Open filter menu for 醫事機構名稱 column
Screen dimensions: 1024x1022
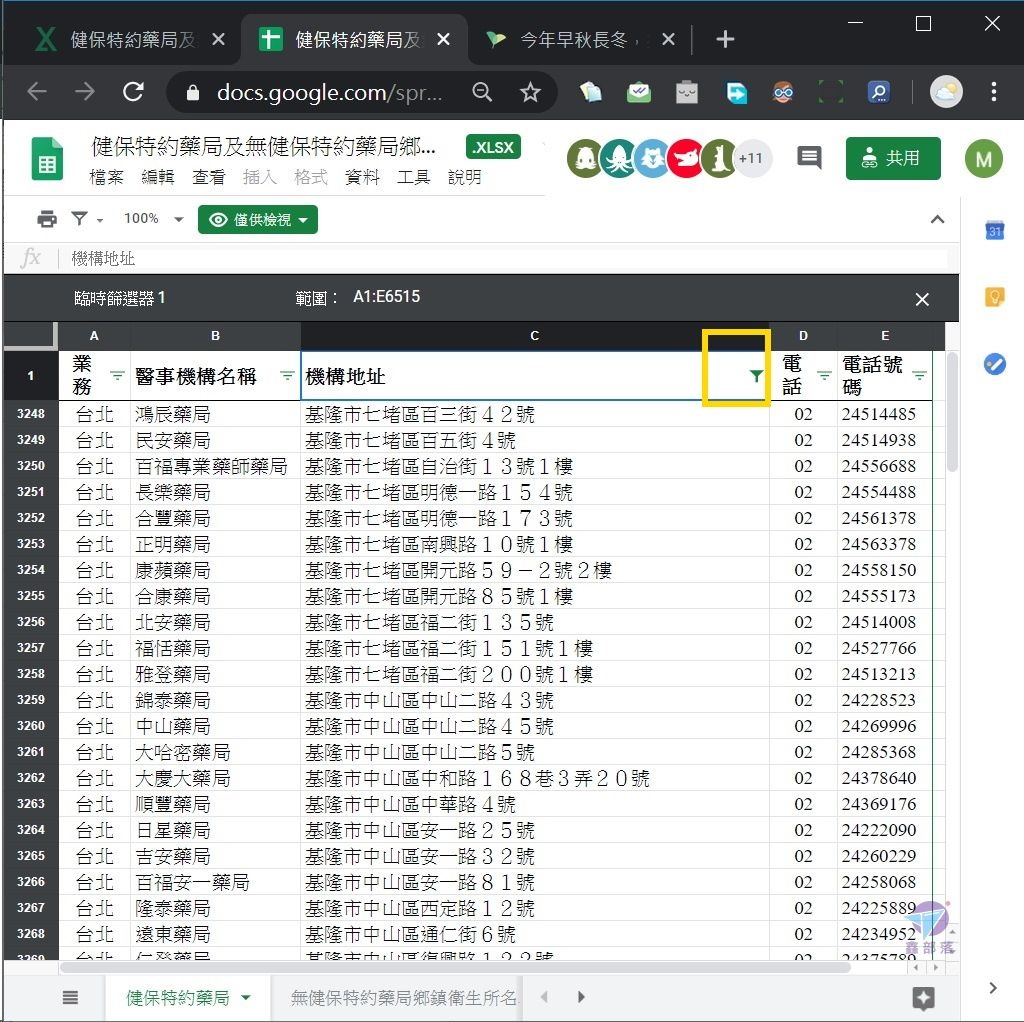(x=287, y=375)
